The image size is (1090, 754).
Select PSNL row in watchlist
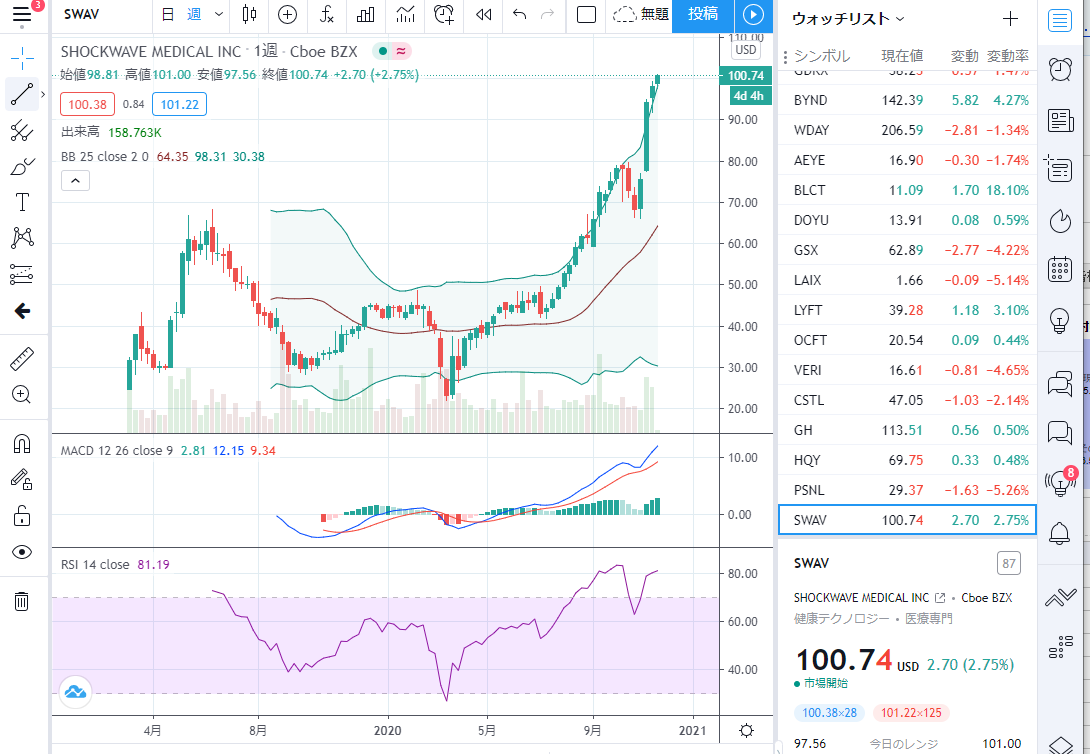(x=907, y=490)
